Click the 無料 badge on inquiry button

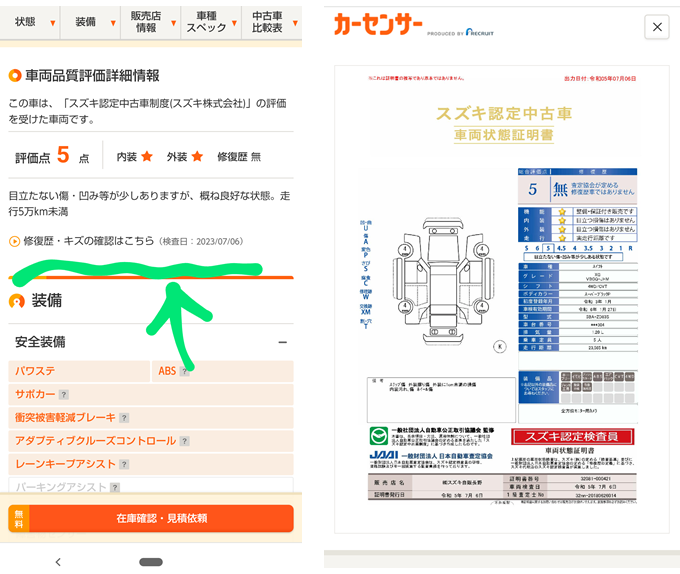(19, 519)
